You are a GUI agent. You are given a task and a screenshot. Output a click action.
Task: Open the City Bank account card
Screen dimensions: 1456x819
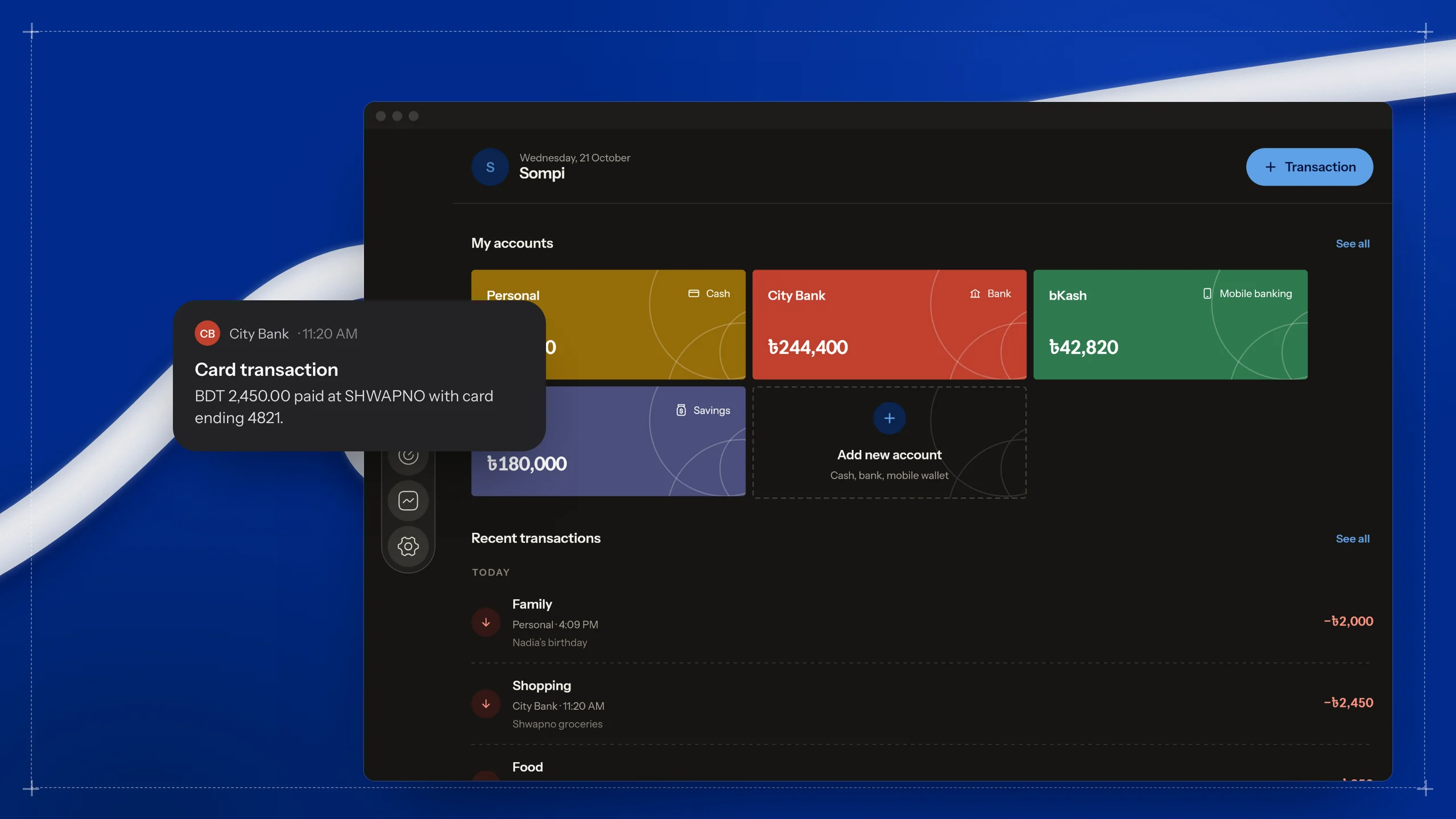pos(889,324)
